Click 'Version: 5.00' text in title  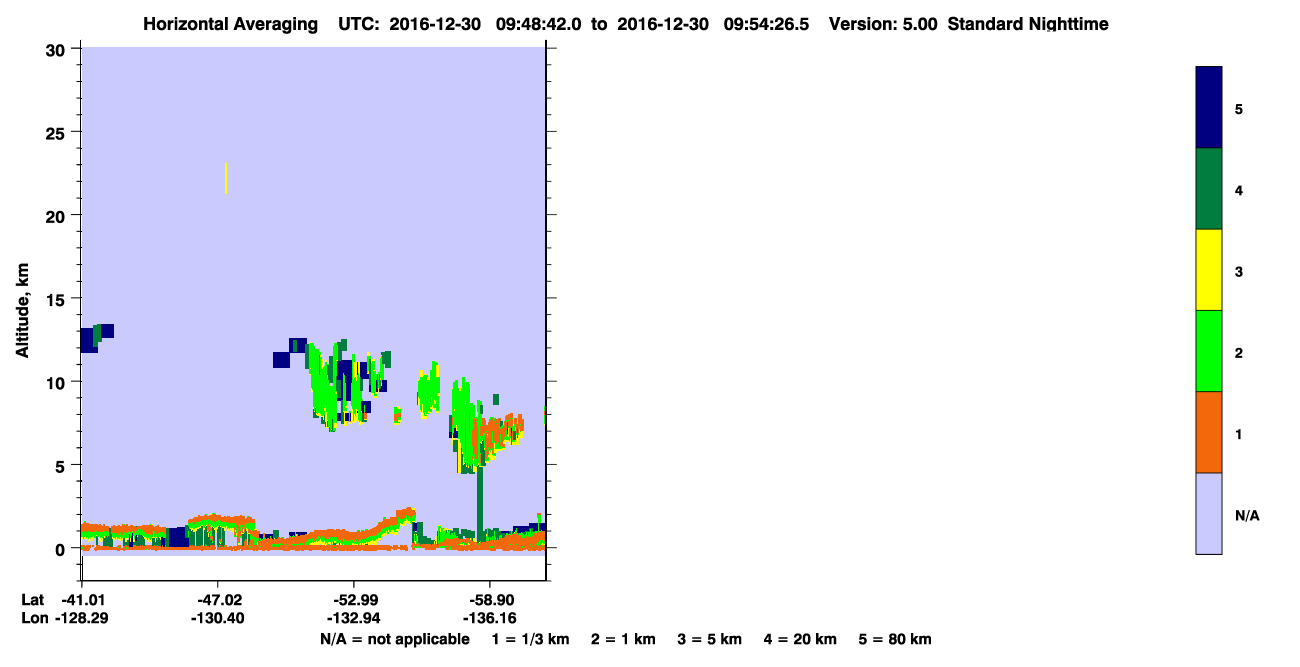(x=883, y=24)
